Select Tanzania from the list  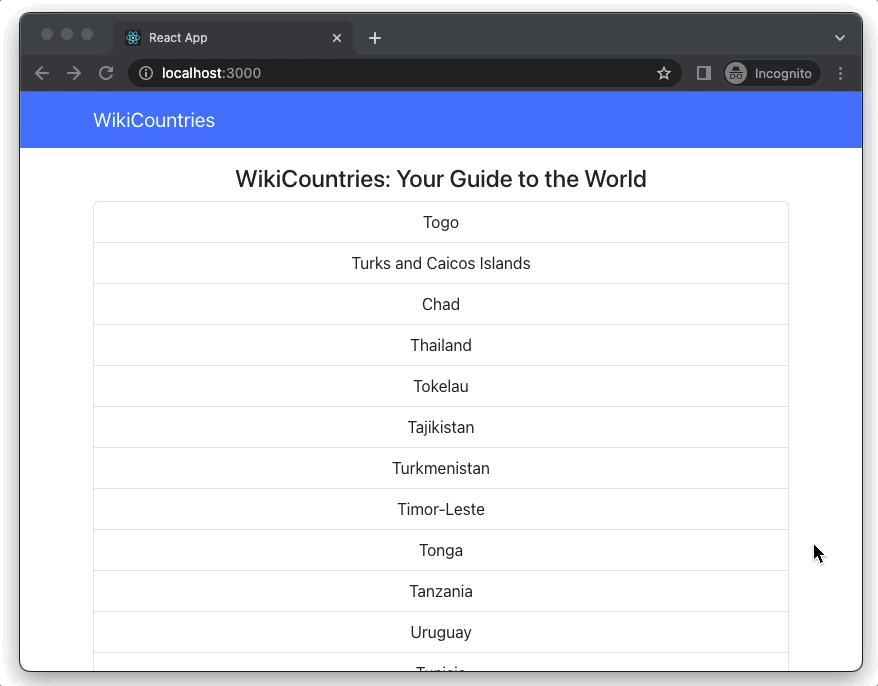pos(441,591)
